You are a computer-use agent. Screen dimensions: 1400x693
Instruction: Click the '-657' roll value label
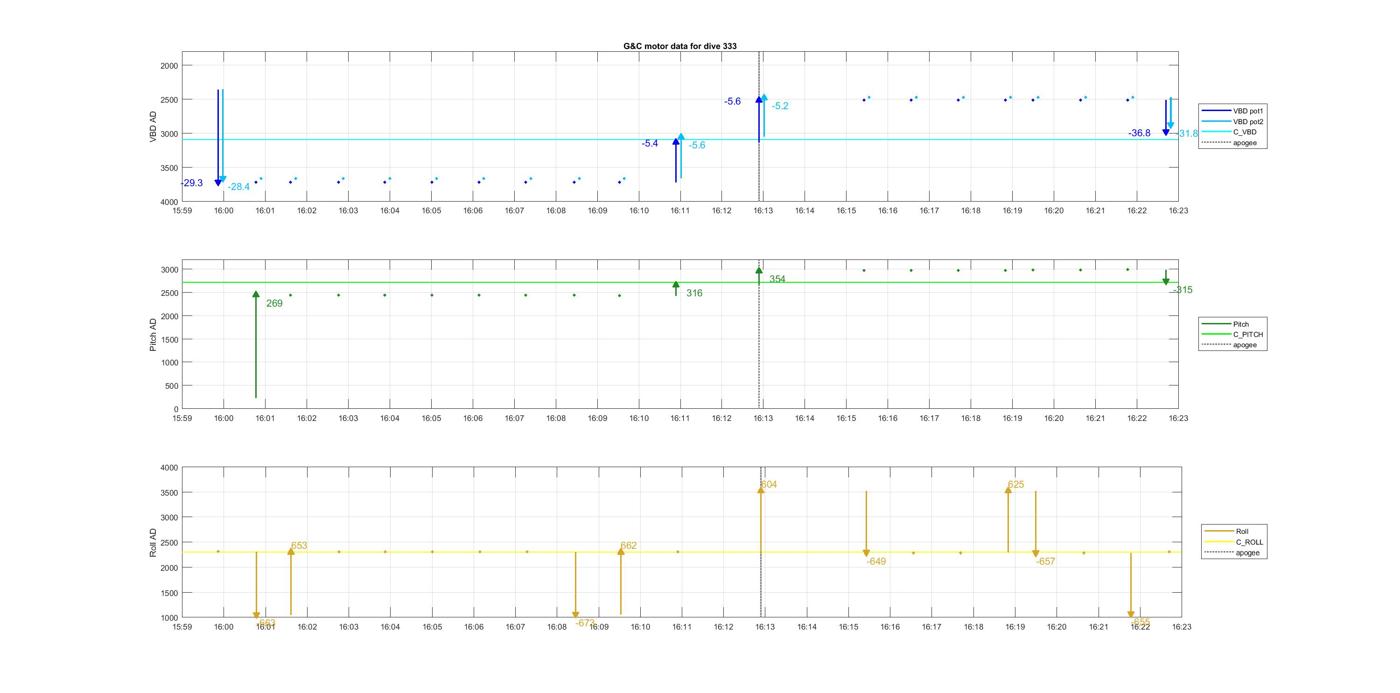pos(1045,562)
